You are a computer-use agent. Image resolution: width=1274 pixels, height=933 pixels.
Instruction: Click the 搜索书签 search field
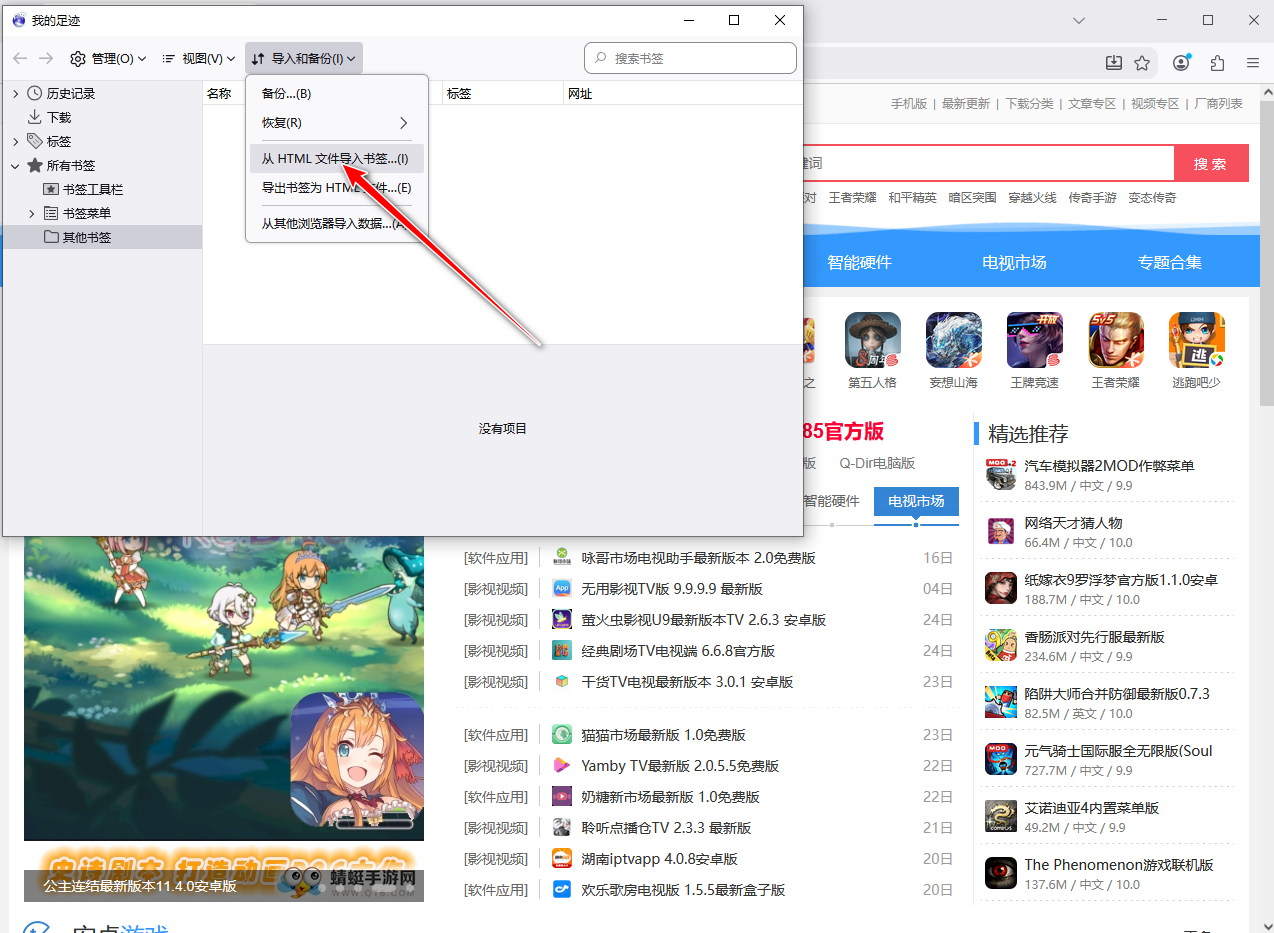coord(690,58)
